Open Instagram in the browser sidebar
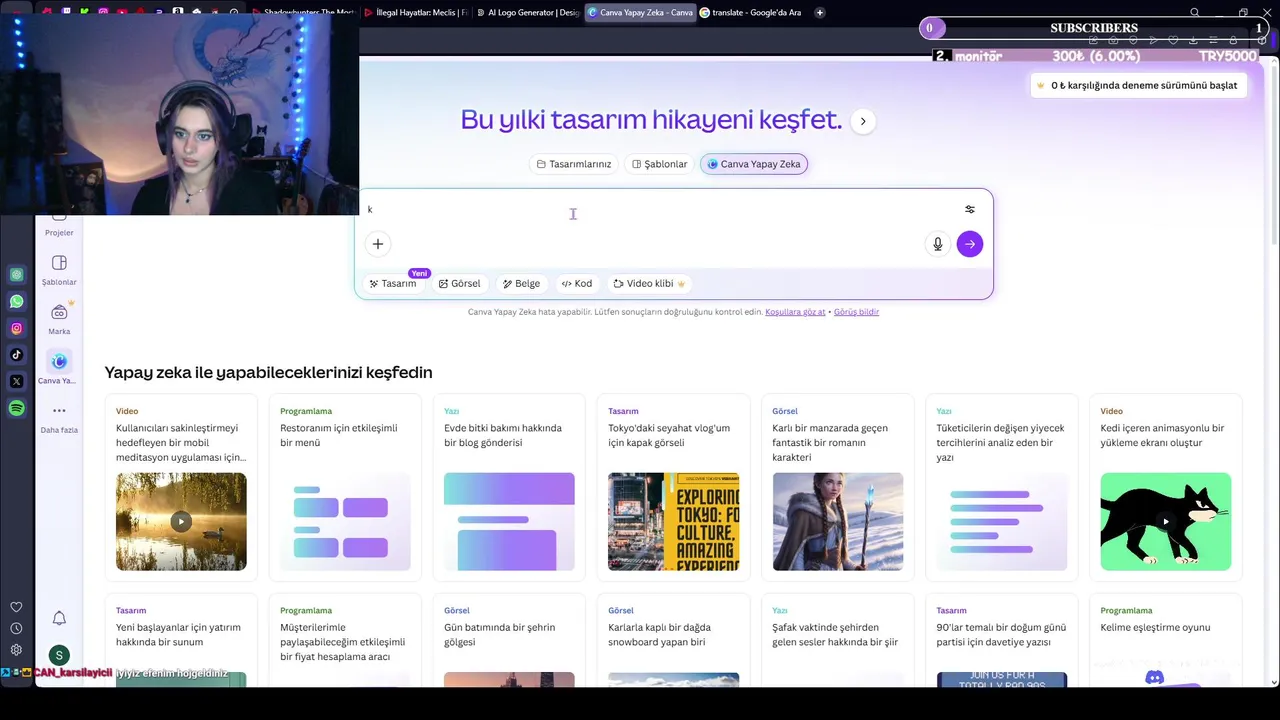This screenshot has width=1280, height=720. (x=17, y=328)
